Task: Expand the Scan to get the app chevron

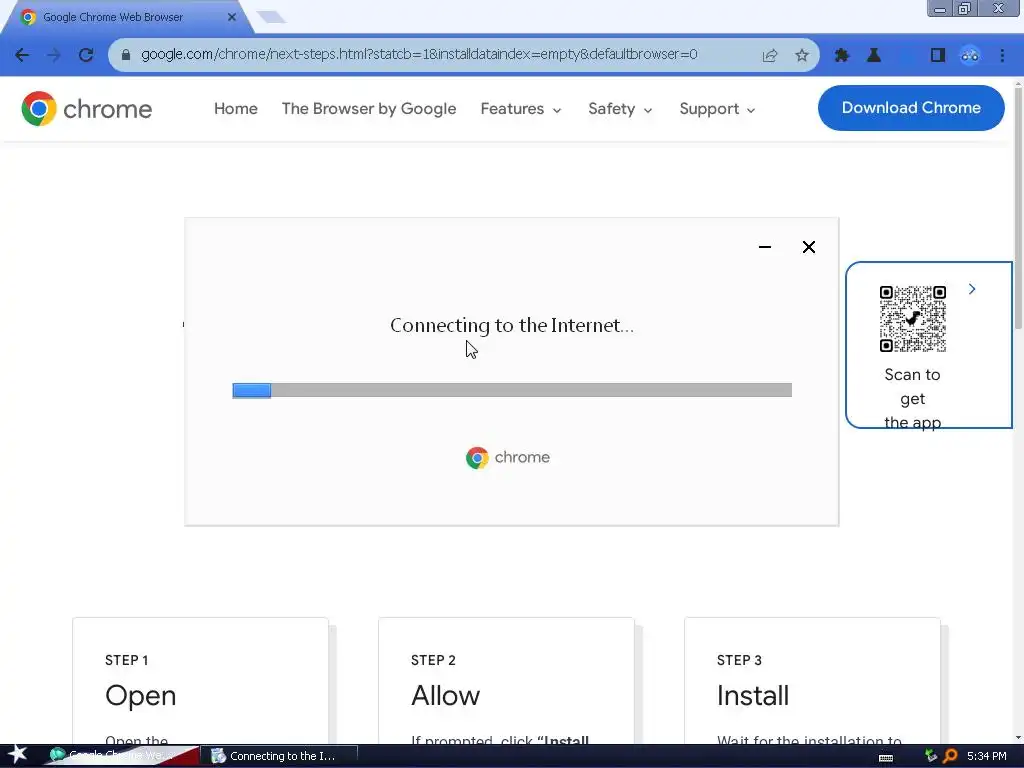Action: (x=972, y=289)
